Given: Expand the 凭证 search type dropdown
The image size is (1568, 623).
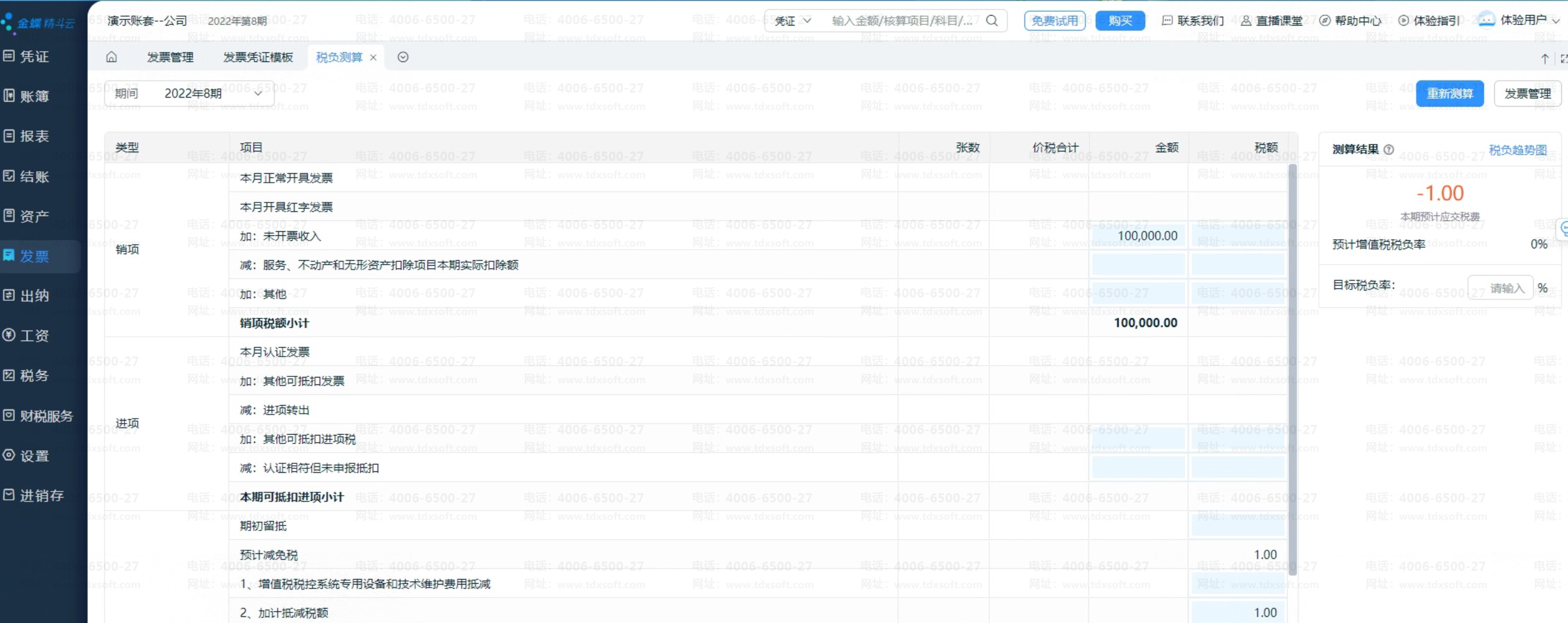Looking at the screenshot, I should pos(793,21).
